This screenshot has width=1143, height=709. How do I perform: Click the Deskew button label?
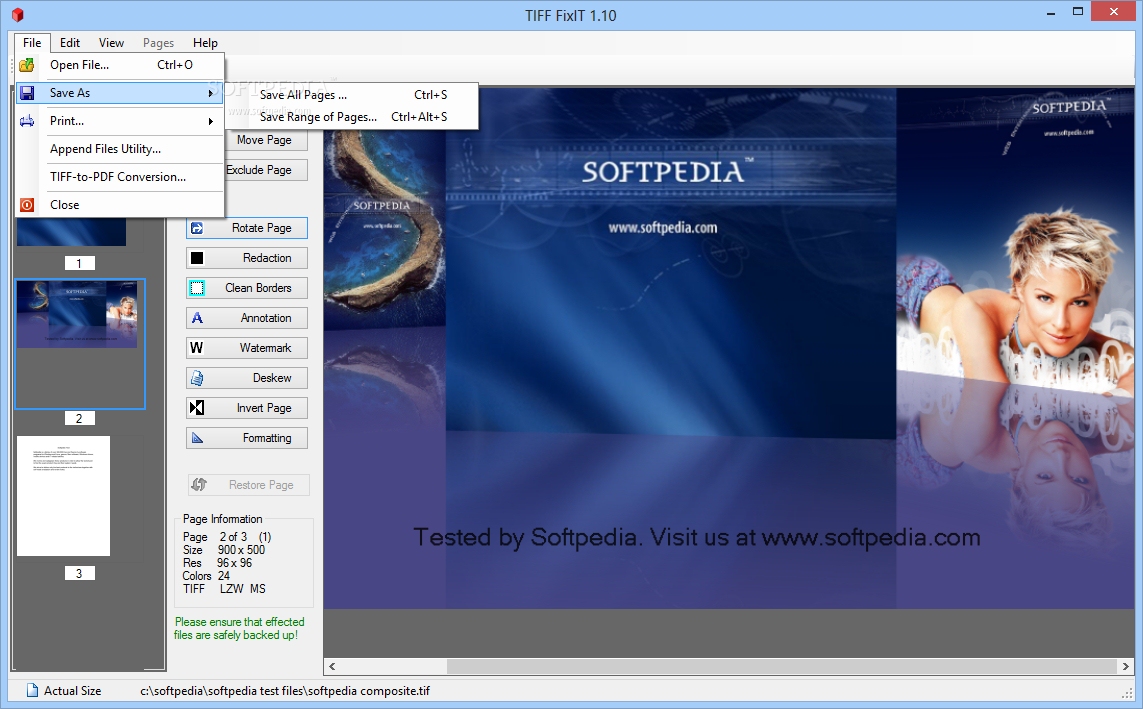pos(272,378)
